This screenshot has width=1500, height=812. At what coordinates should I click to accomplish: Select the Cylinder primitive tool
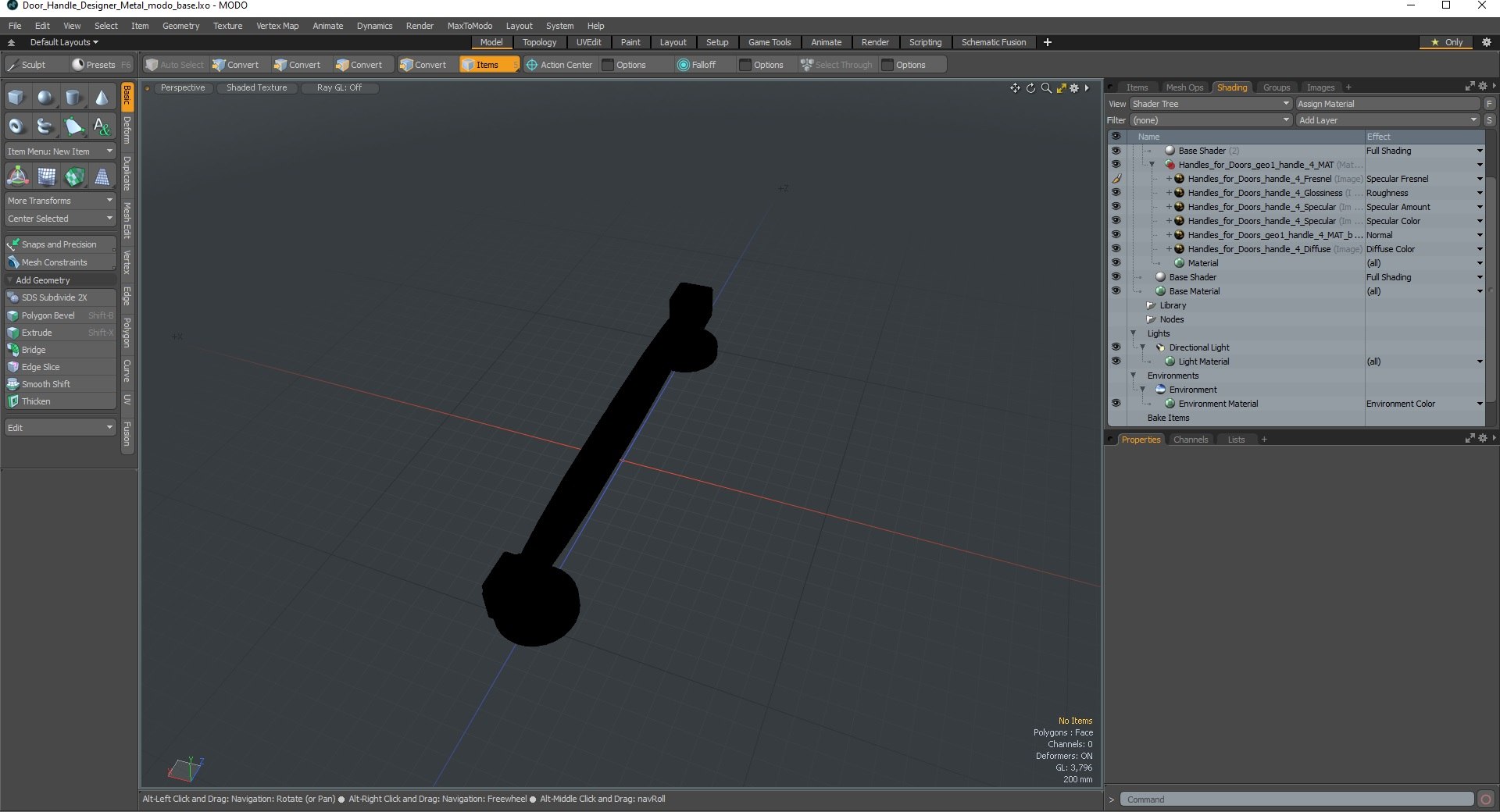[73, 98]
